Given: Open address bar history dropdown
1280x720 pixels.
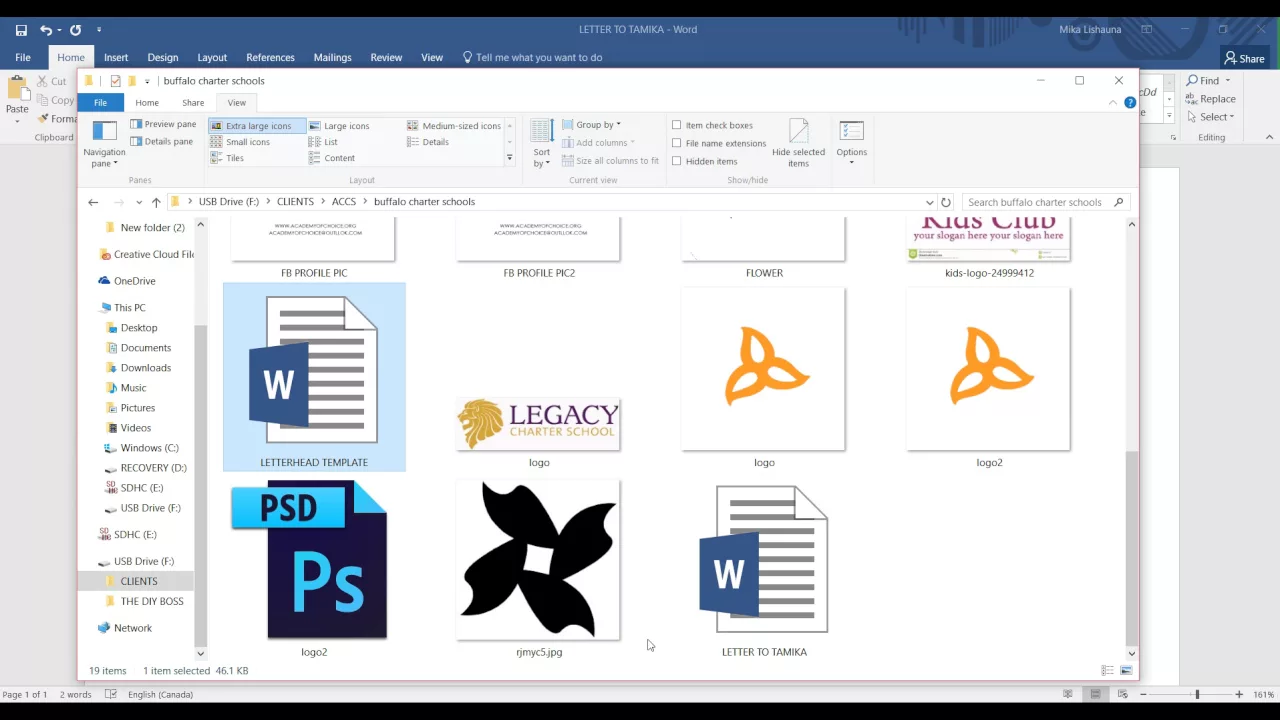Looking at the screenshot, I should 930,202.
